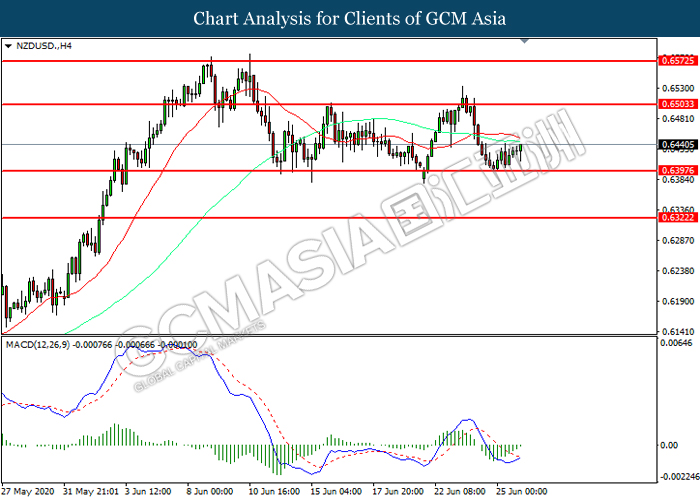
Task: Click the 0.62870 price axis label
Action: click(678, 241)
